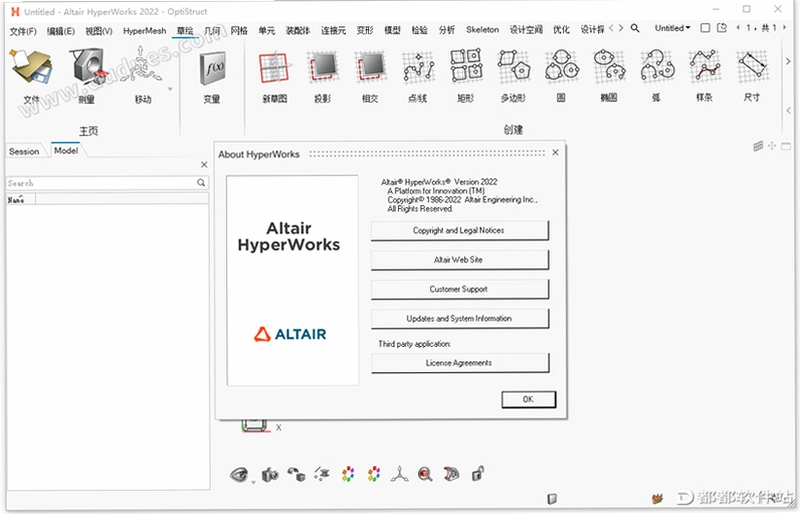Open the 文件 (File) ribbon tool
This screenshot has width=800, height=514.
(32, 76)
